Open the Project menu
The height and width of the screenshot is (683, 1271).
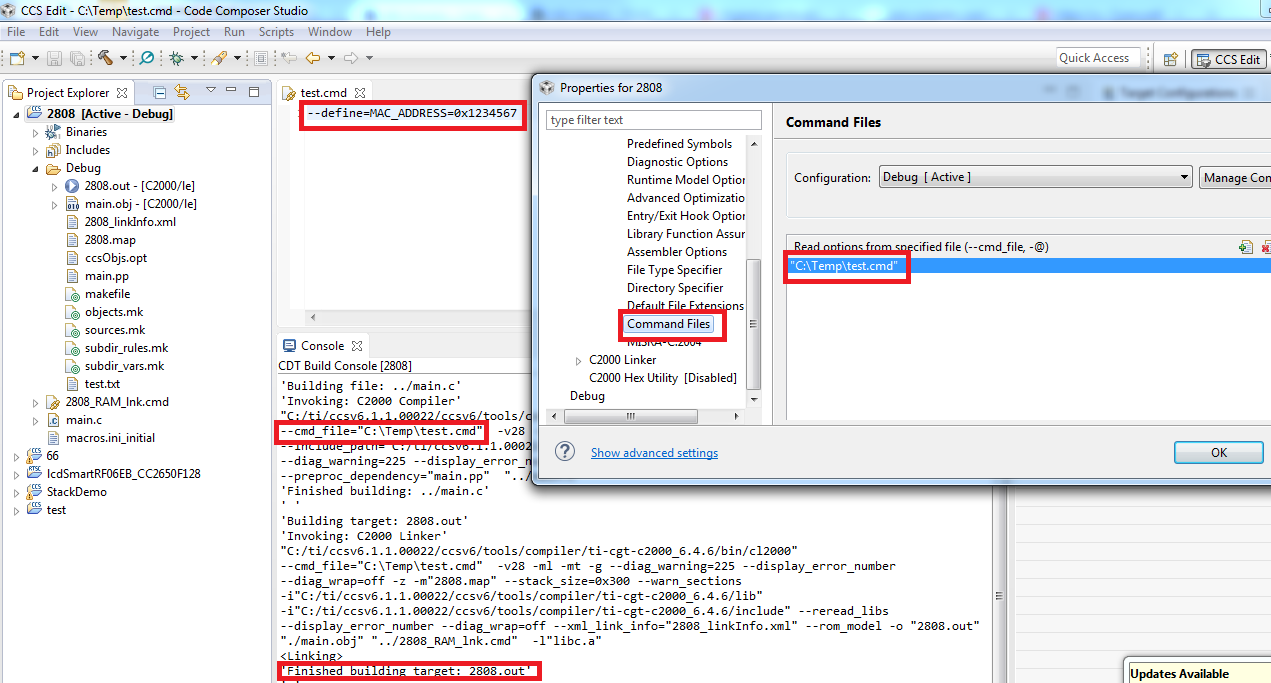pos(191,32)
